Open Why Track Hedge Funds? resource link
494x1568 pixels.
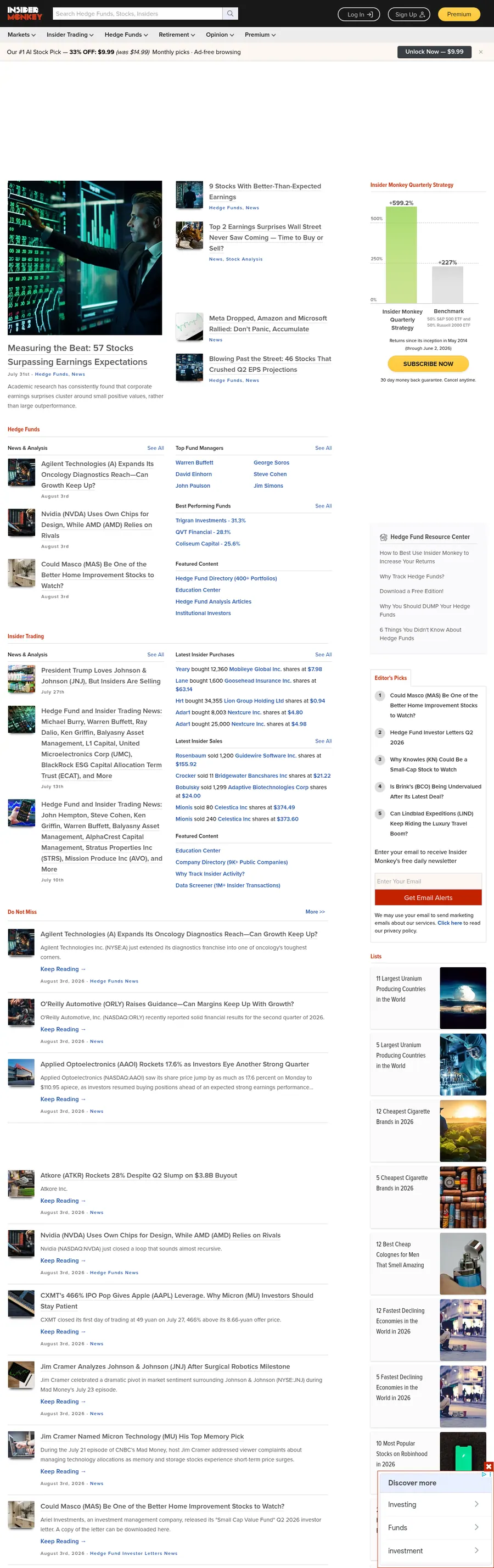pos(412,577)
